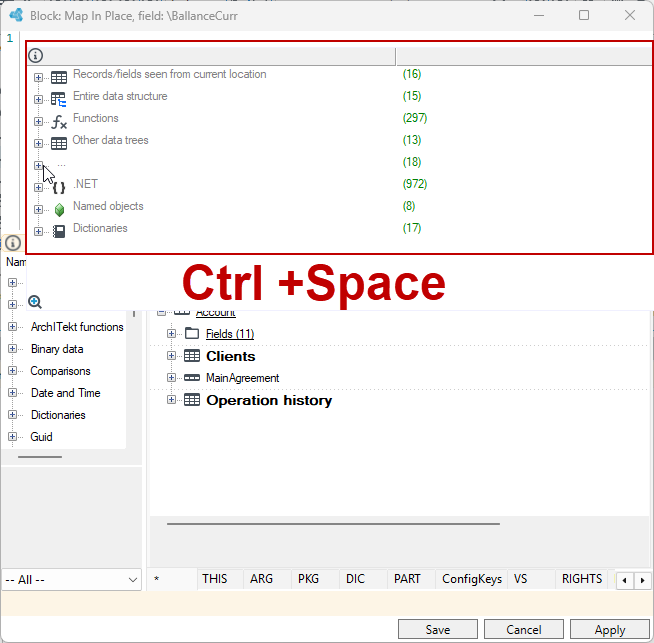Screen dimensions: 654x643
Task: Click the table icon beside Operation history
Action: point(192,399)
